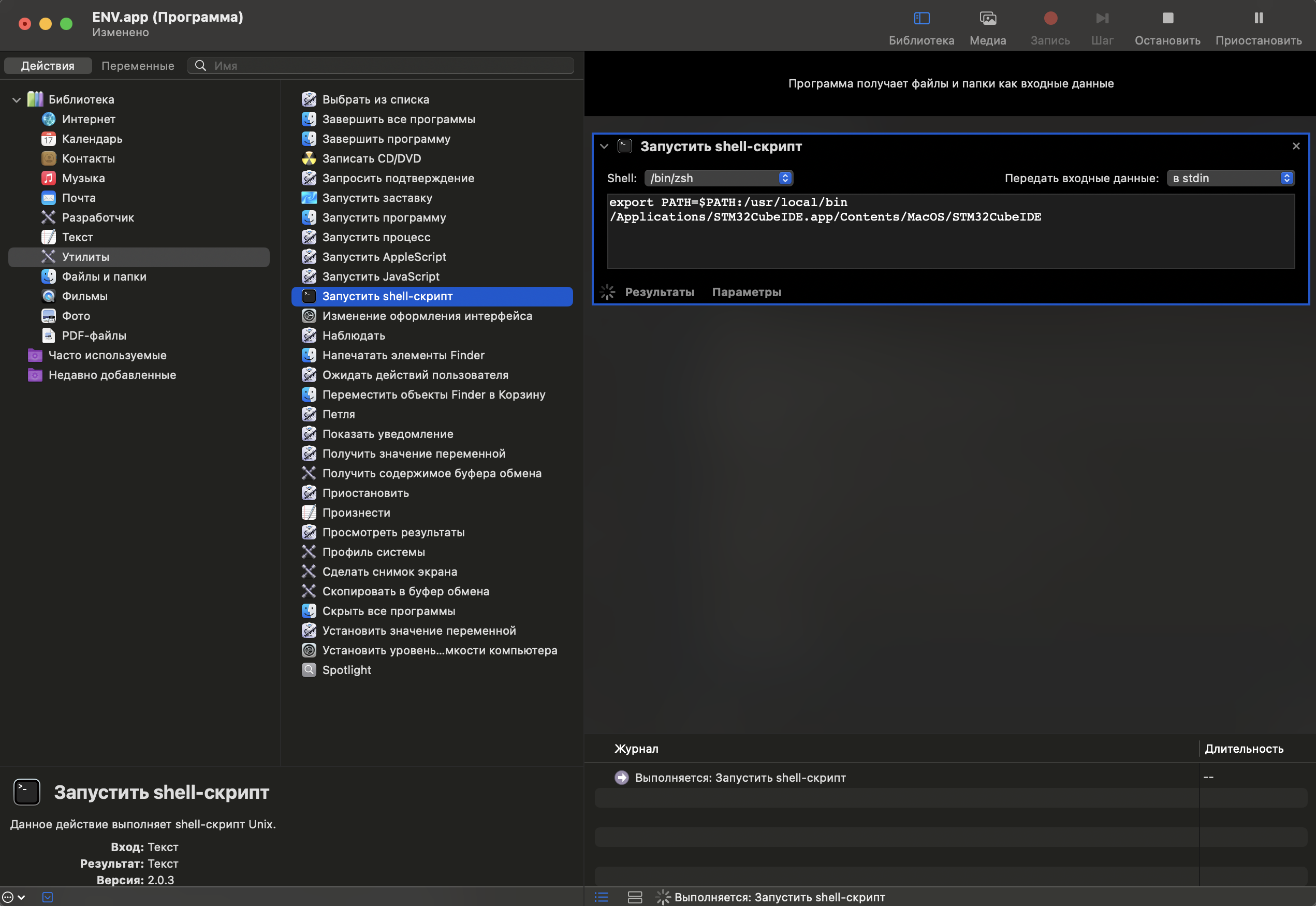Screen dimensions: 1316x906
Task: Toggle variables pane icon in status bar
Action: 635,897
